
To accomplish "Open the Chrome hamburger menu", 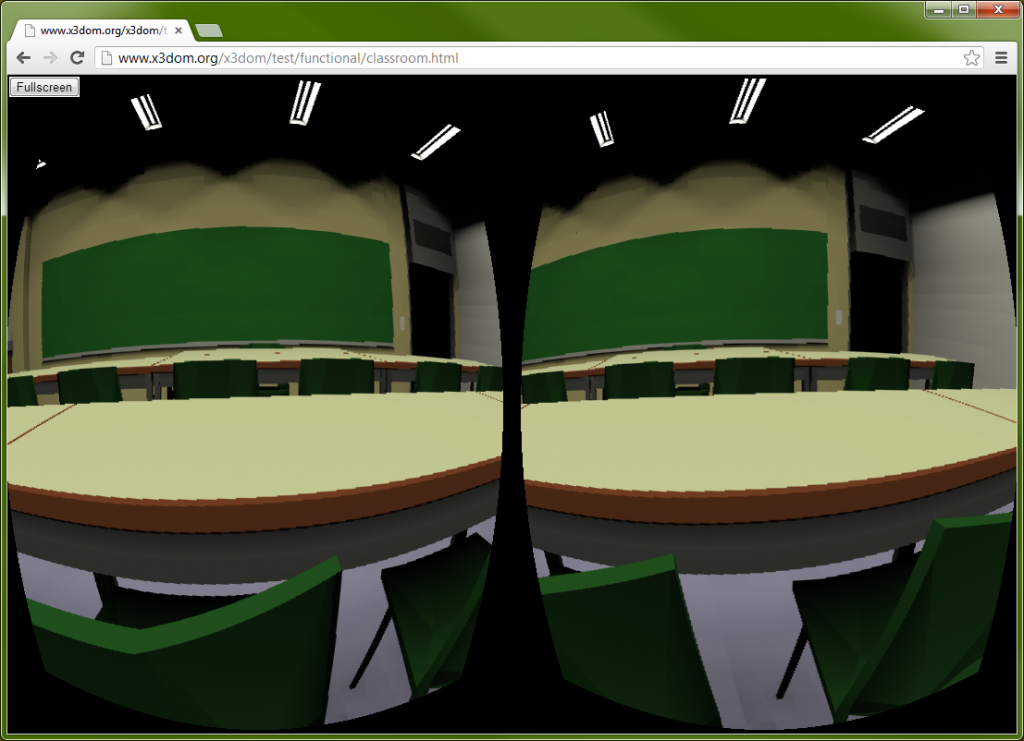I will 1001,57.
